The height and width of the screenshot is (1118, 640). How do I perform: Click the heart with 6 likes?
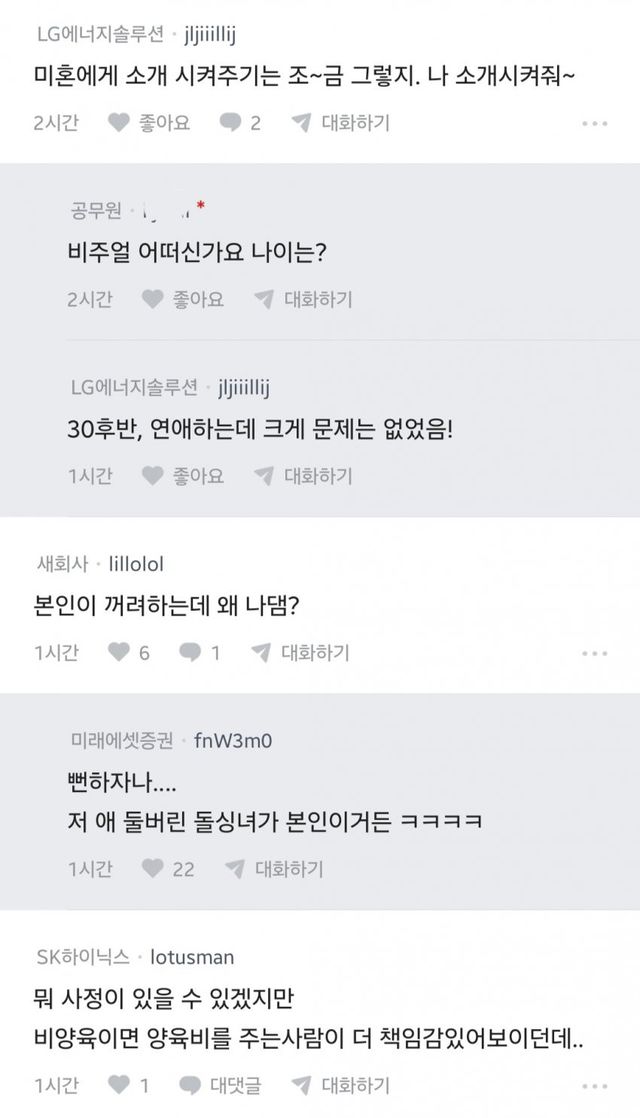pyautogui.click(x=119, y=653)
